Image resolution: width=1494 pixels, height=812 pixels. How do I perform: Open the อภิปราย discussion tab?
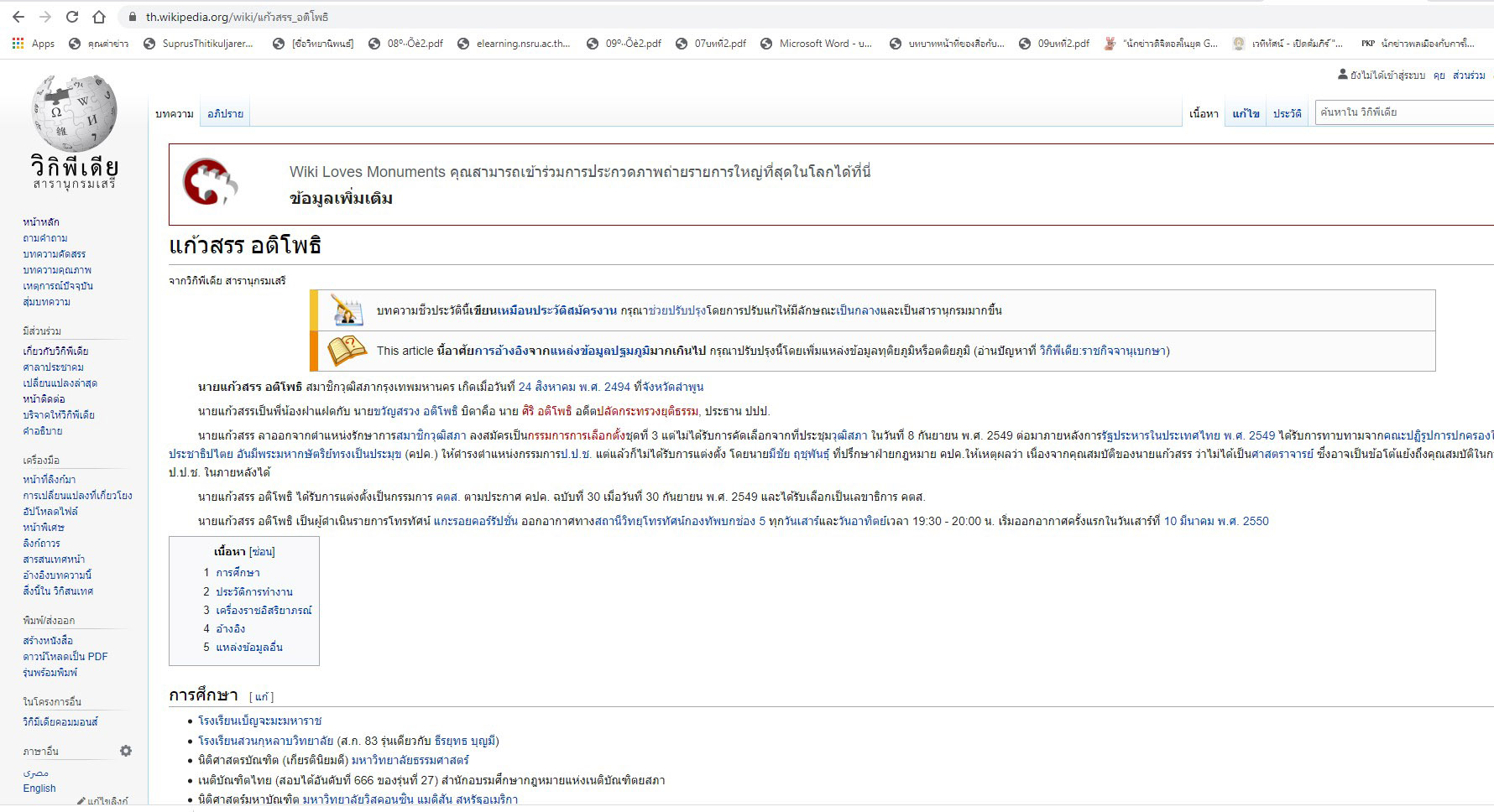pyautogui.click(x=225, y=114)
